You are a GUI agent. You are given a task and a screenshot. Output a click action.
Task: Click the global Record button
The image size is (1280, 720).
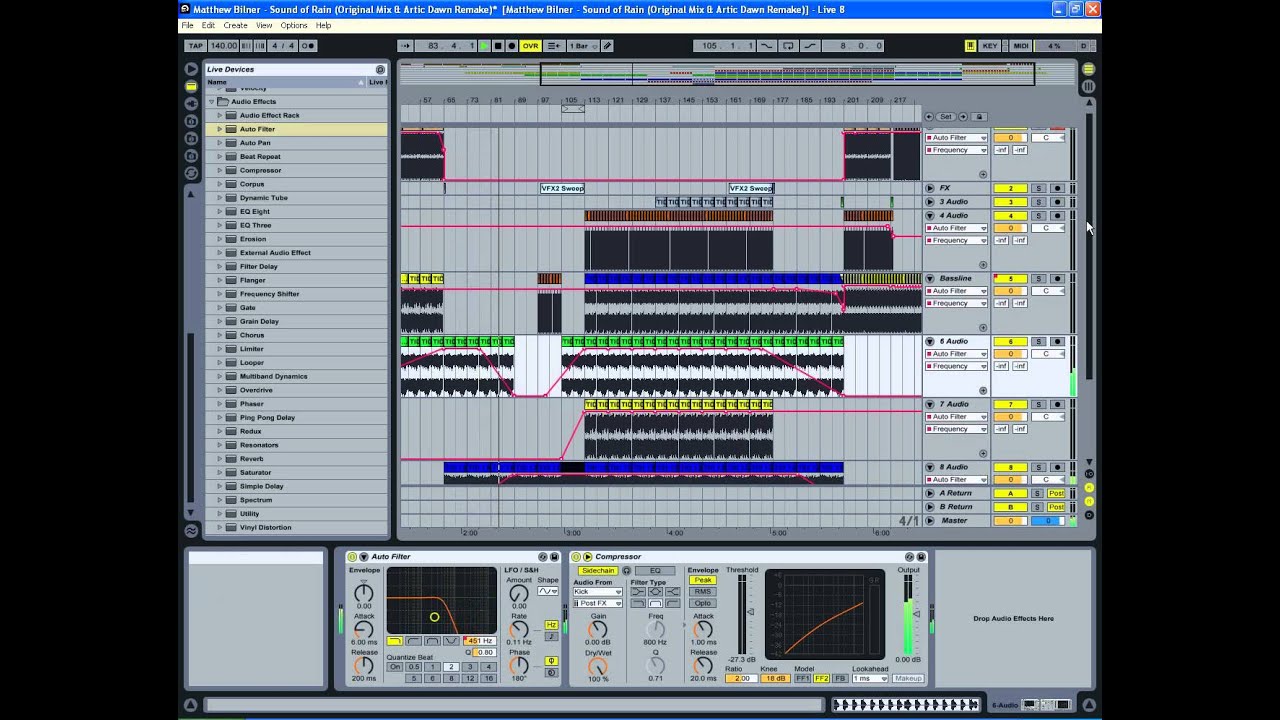click(x=512, y=46)
